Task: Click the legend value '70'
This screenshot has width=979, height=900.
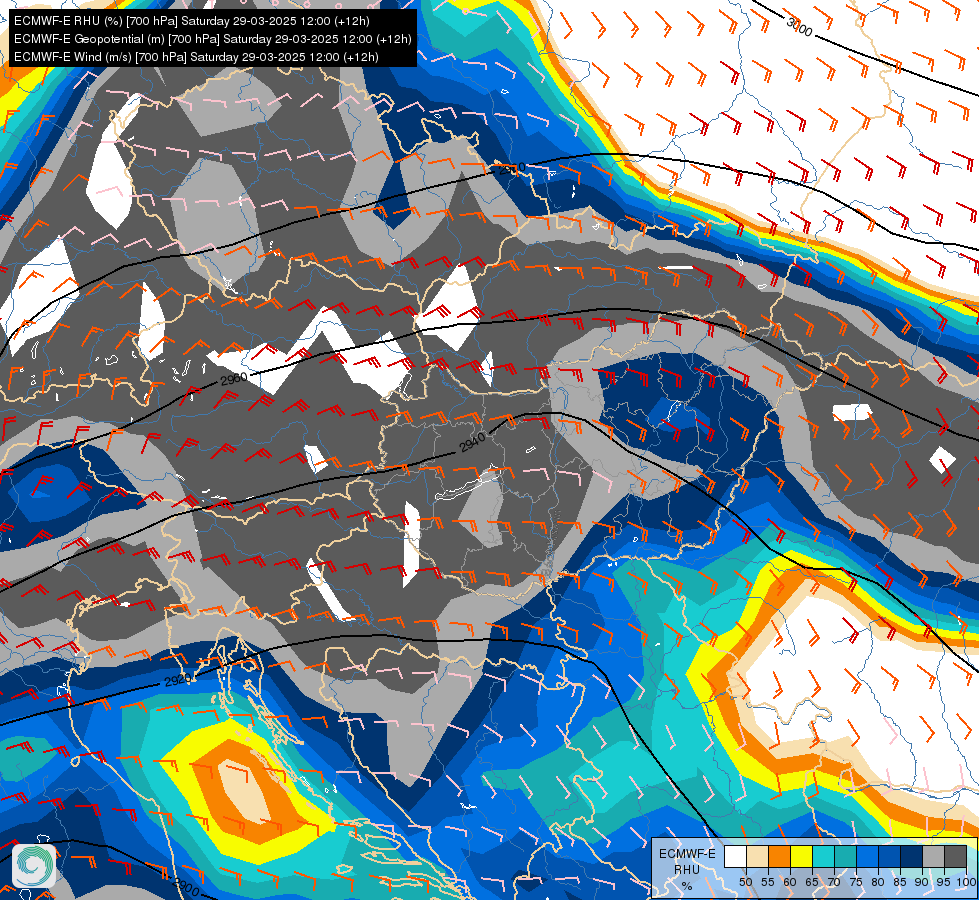Action: (834, 883)
